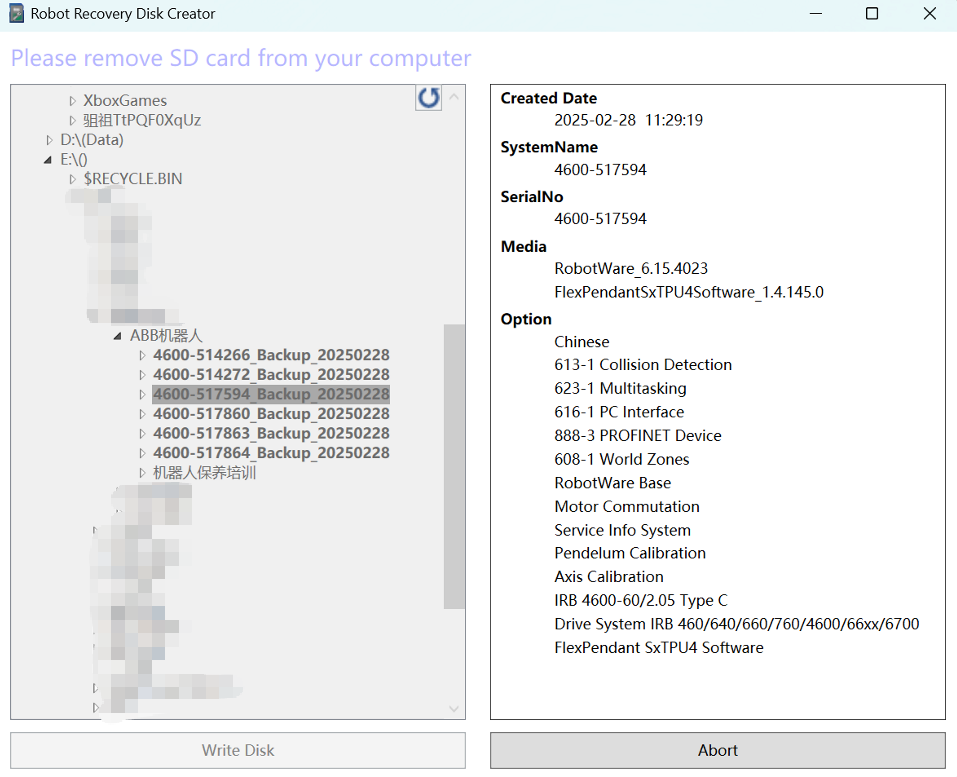Image resolution: width=957 pixels, height=777 pixels.
Task: Select the D:\(Data) drive
Action: point(92,140)
